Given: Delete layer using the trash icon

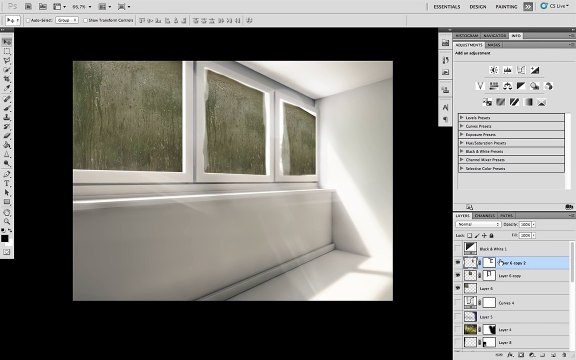Looking at the screenshot, I should (565, 355).
